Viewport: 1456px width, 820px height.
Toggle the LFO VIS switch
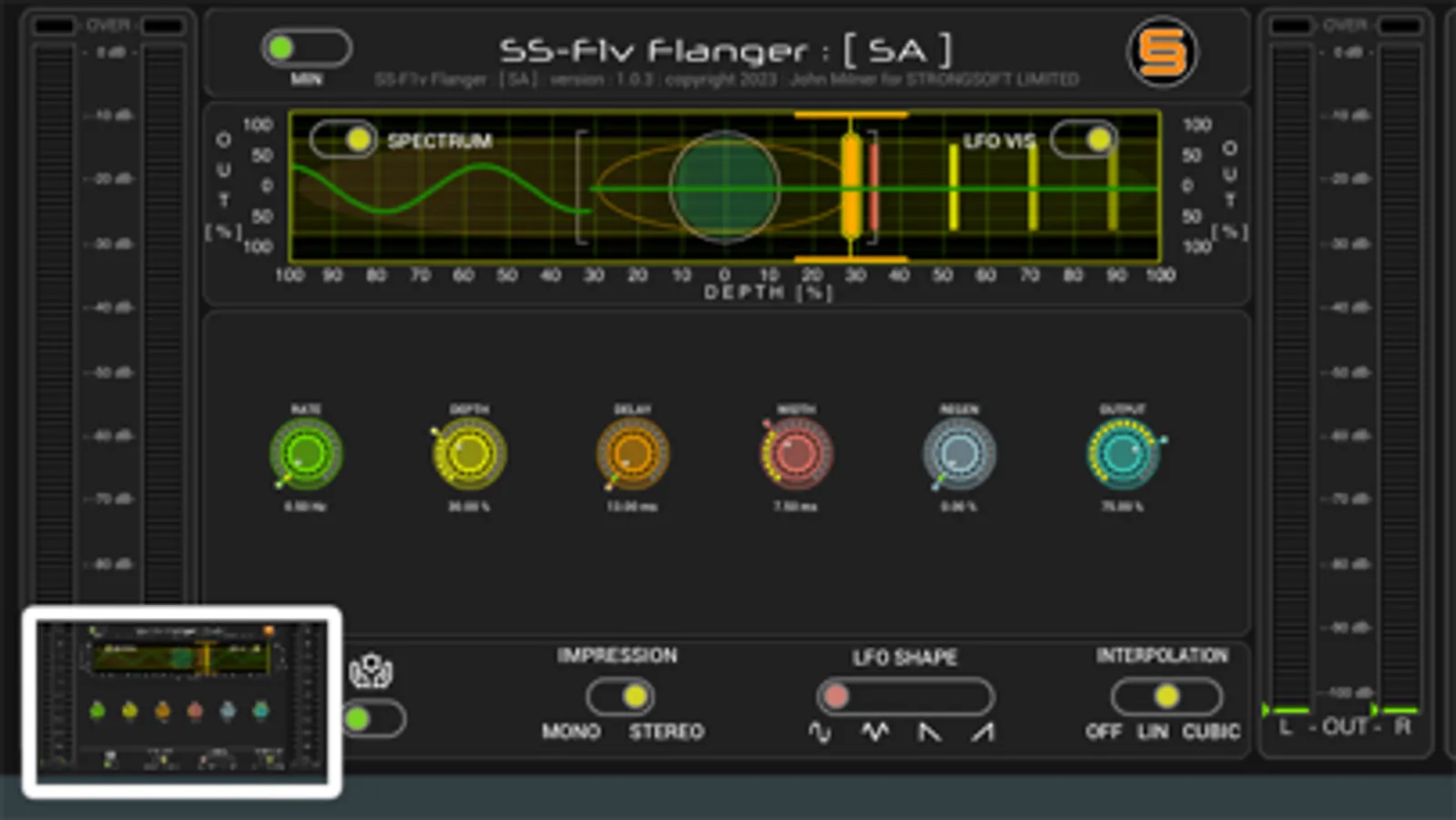1084,139
